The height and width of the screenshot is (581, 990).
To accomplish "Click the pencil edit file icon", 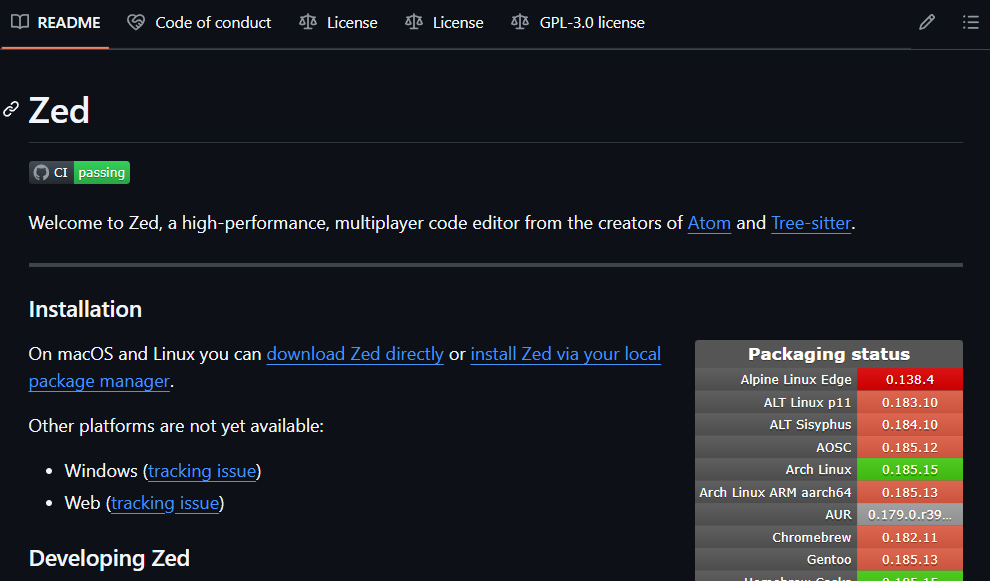I will point(927,23).
